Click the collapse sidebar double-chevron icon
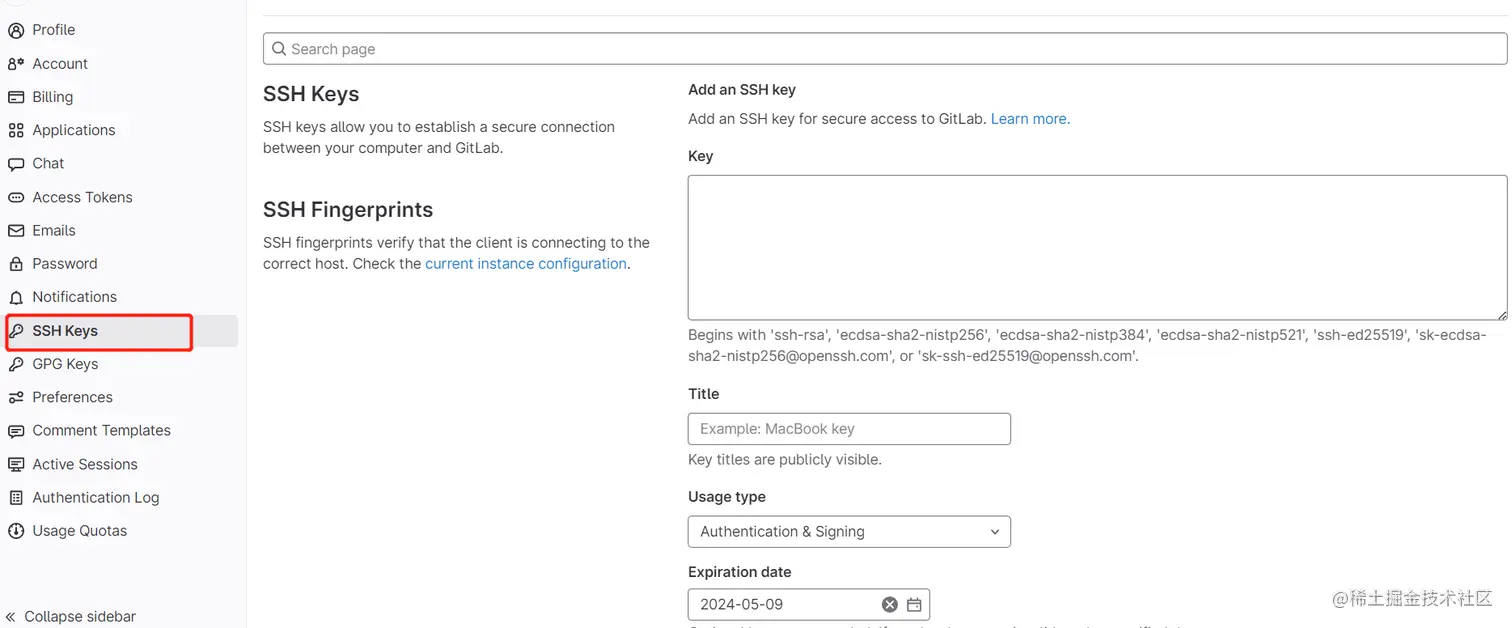 click(11, 617)
